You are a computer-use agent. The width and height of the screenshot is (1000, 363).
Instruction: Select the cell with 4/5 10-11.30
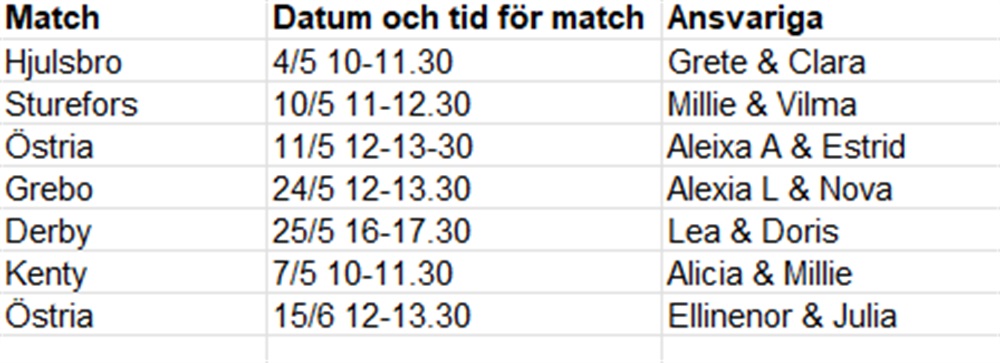[x=464, y=61]
